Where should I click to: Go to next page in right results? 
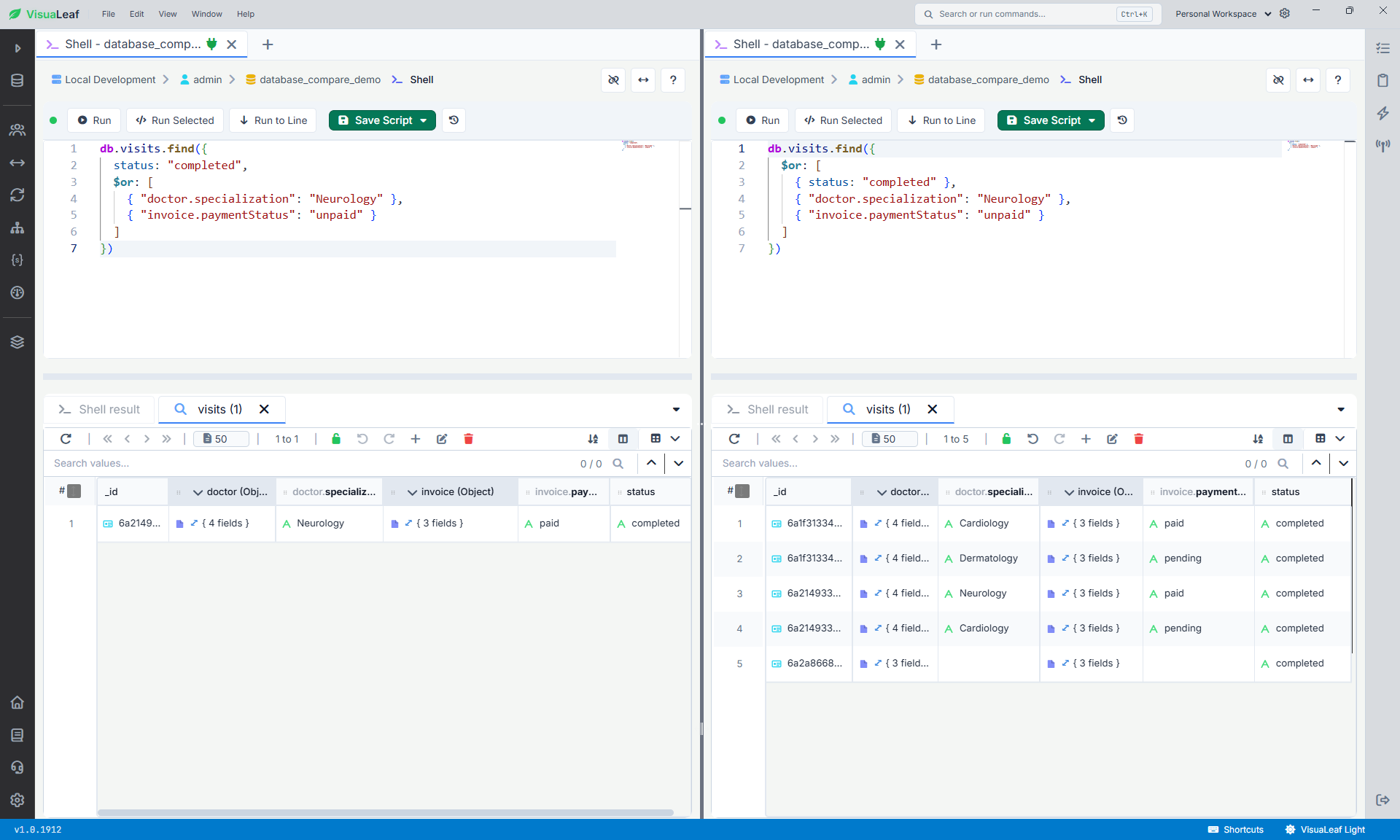pos(815,439)
